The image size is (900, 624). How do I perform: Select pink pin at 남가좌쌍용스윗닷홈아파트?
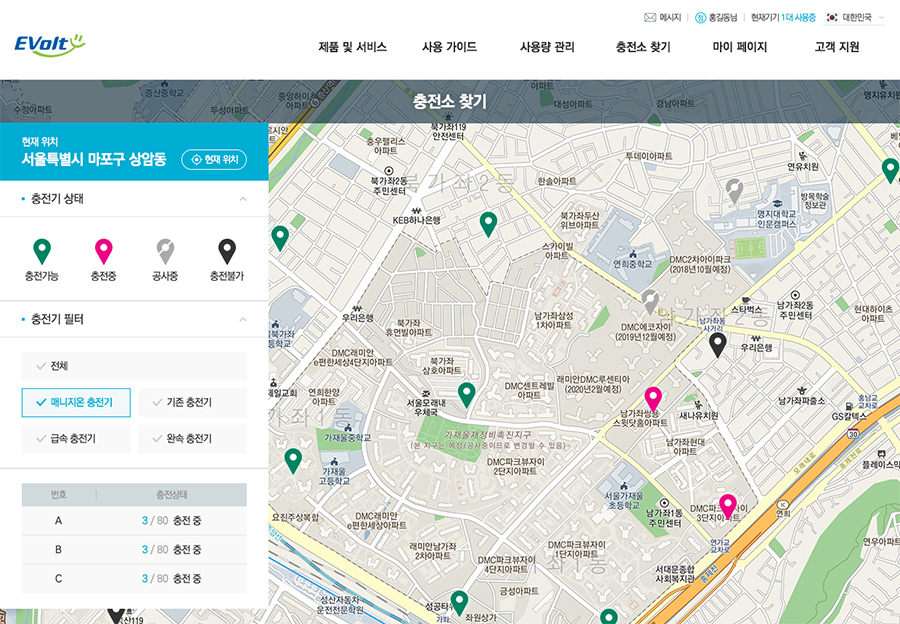pos(653,400)
